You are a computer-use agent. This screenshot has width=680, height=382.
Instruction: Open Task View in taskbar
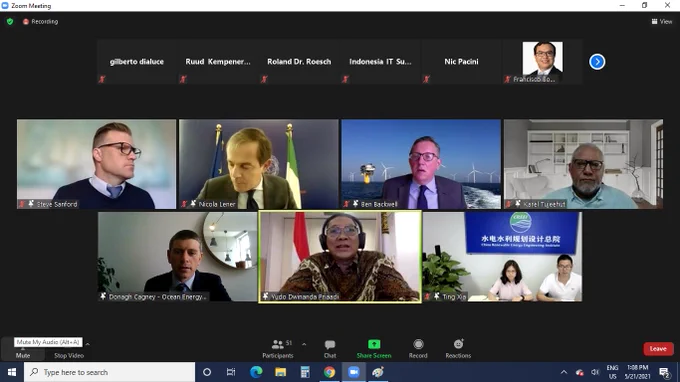click(x=231, y=372)
